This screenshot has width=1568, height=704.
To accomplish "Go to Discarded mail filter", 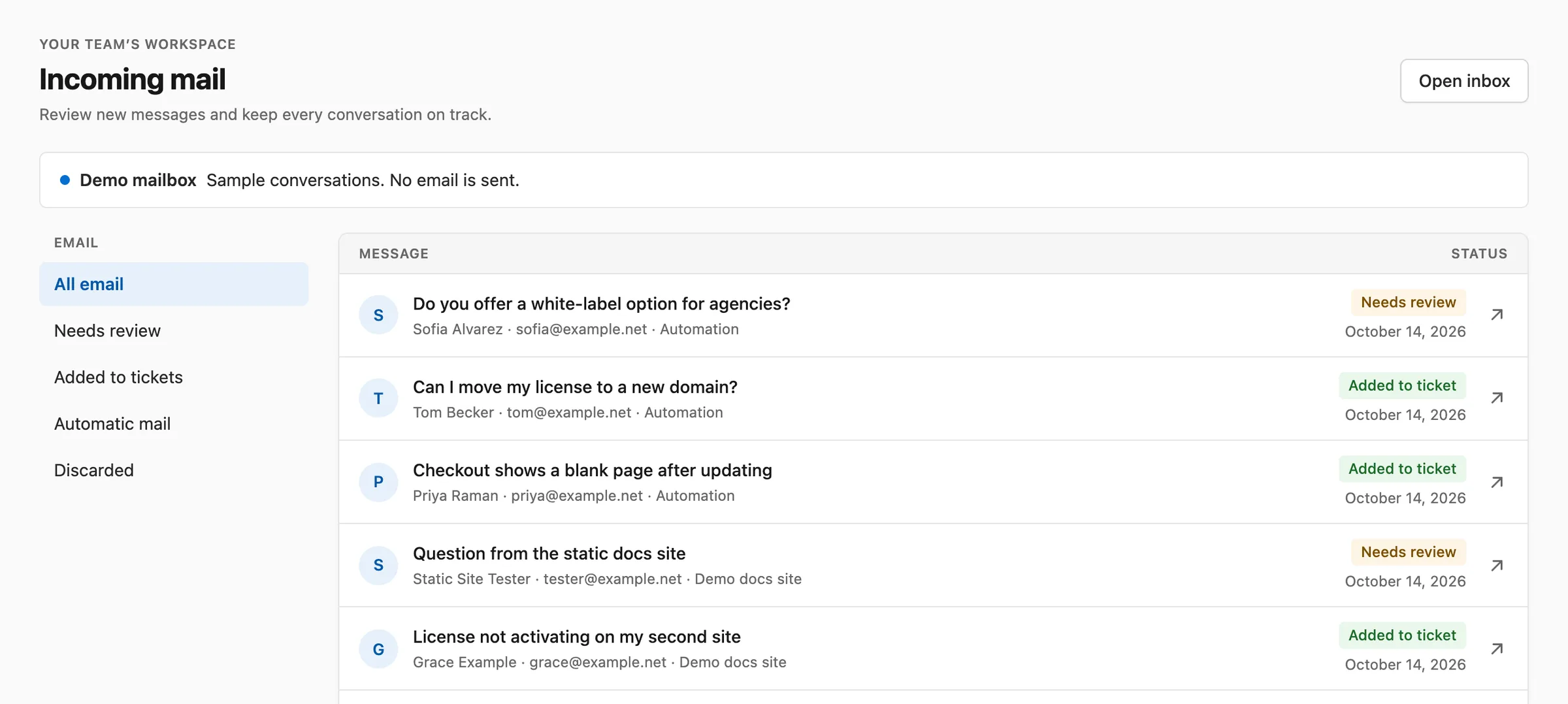I will click(x=174, y=470).
